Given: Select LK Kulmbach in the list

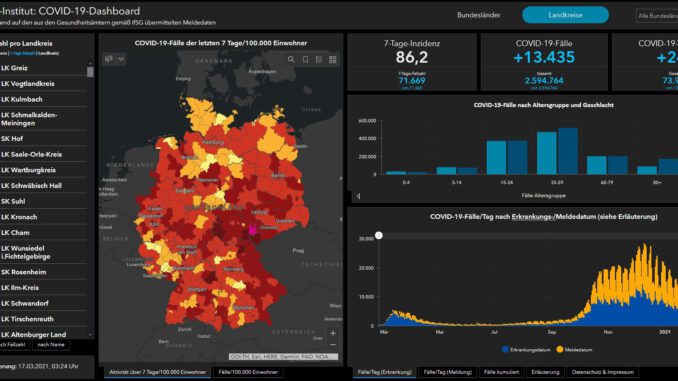Looking at the screenshot, I should click(x=43, y=99).
